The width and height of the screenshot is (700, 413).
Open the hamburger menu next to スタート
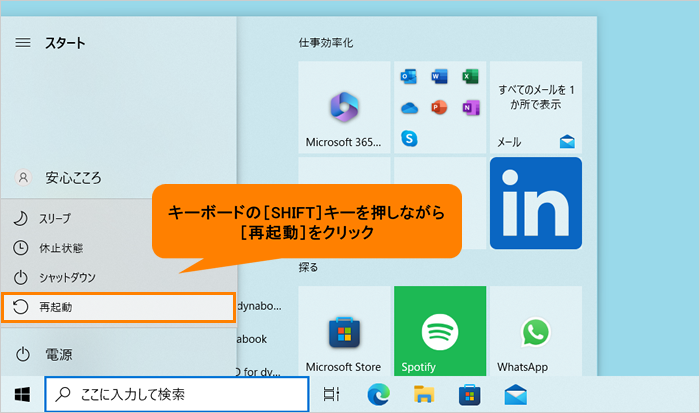pos(23,42)
